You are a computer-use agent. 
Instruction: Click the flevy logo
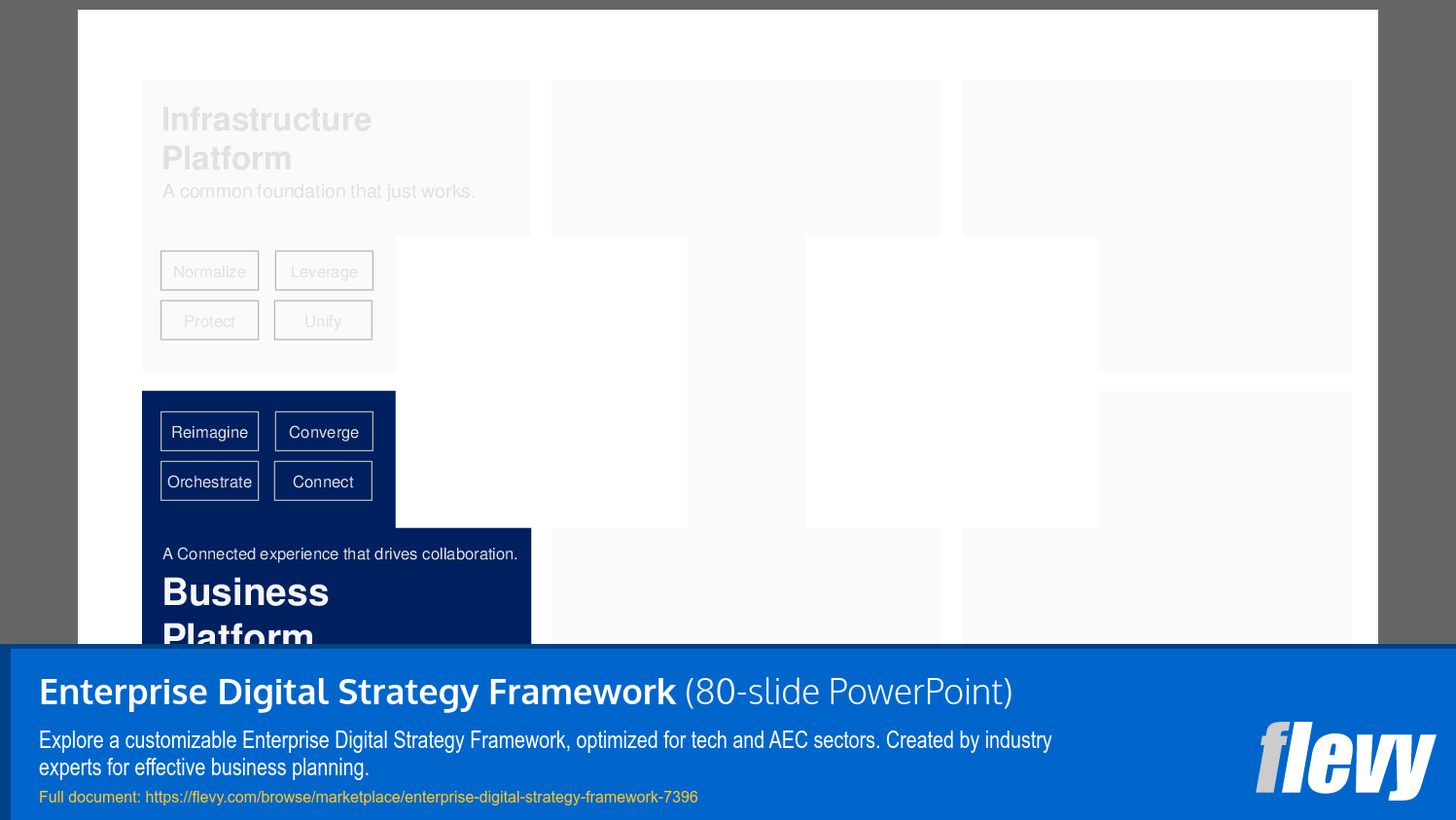(1345, 760)
